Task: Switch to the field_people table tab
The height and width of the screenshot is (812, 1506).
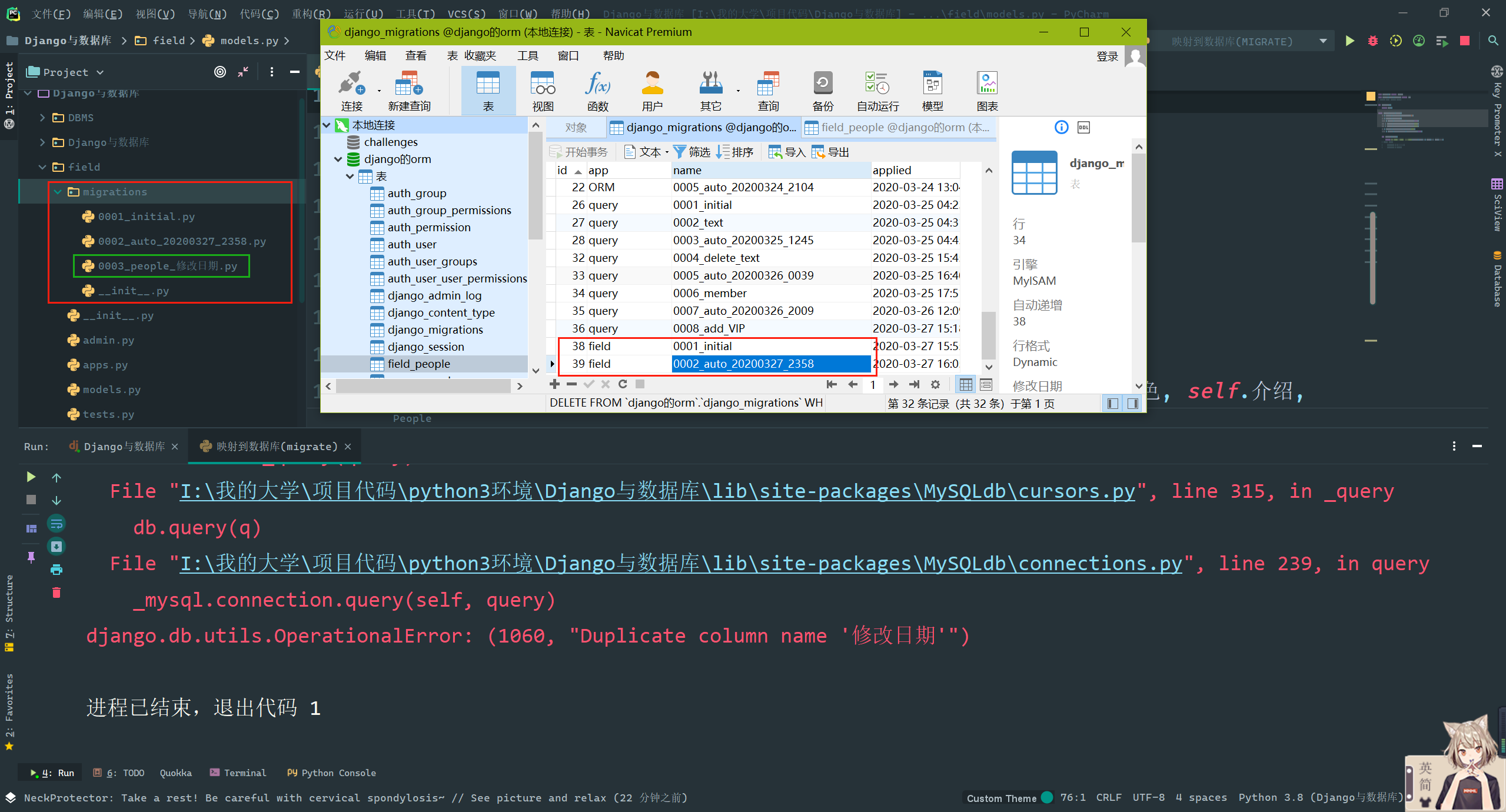Action: tap(897, 128)
